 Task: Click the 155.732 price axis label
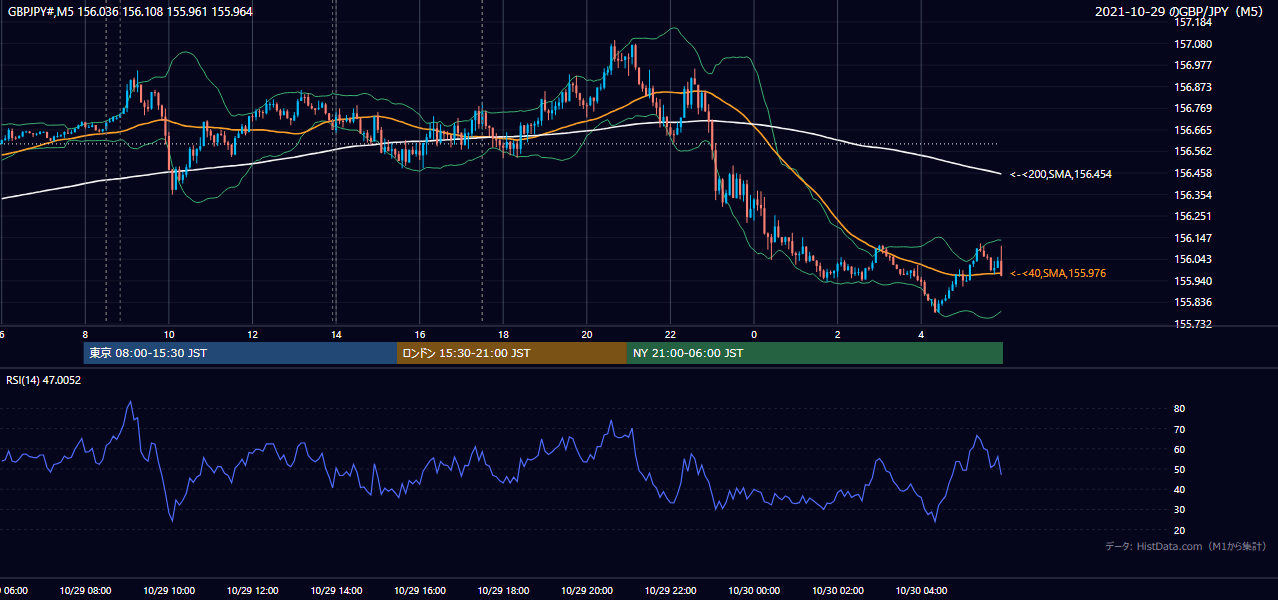(x=1193, y=324)
